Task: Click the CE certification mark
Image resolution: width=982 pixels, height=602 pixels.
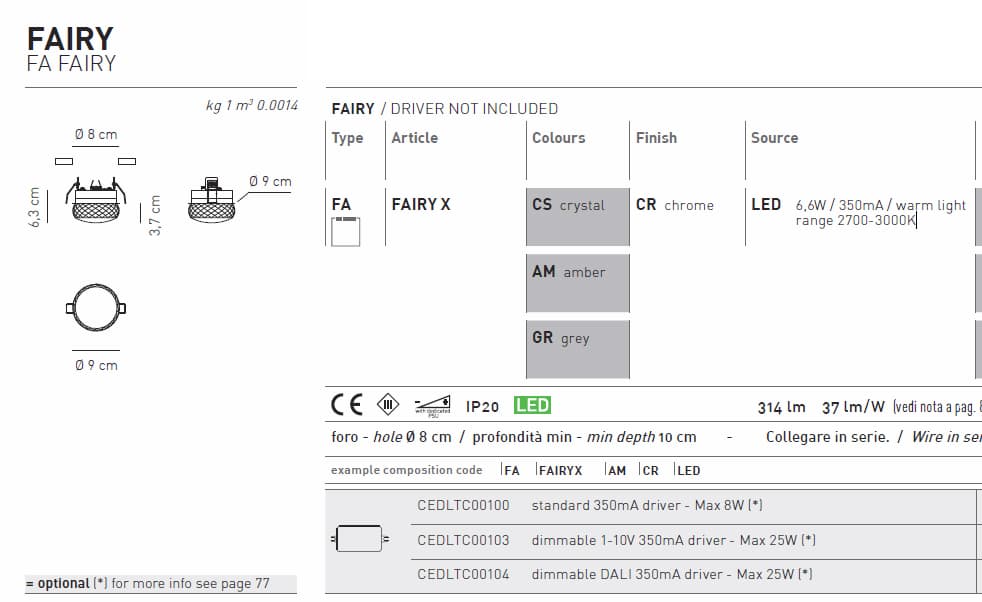Action: click(x=345, y=404)
